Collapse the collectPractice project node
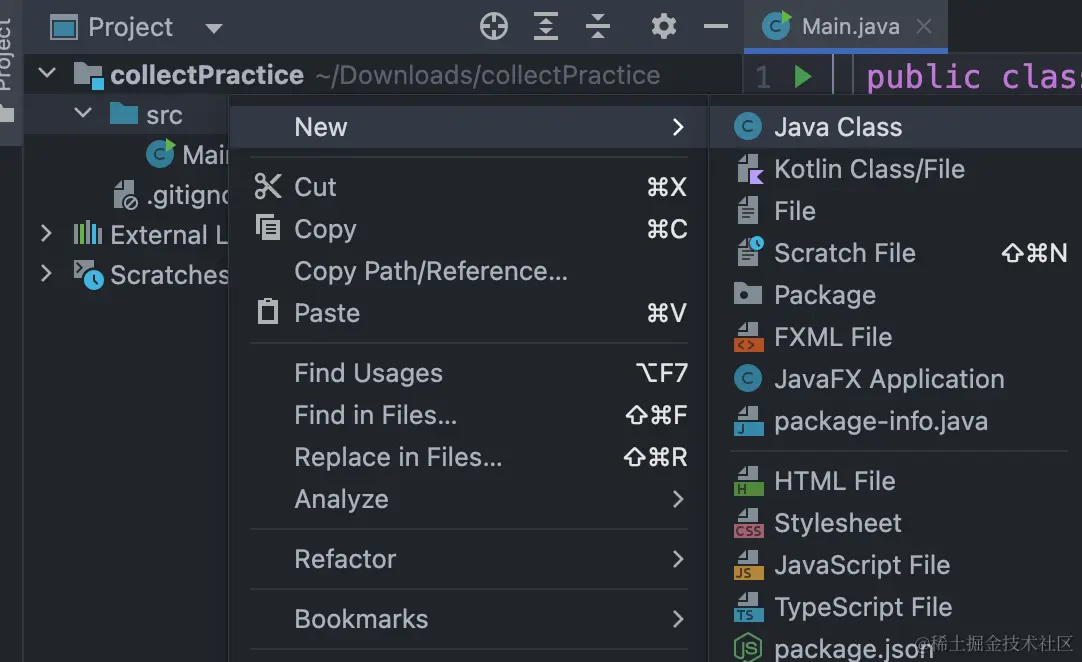The image size is (1082, 662). coord(47,72)
